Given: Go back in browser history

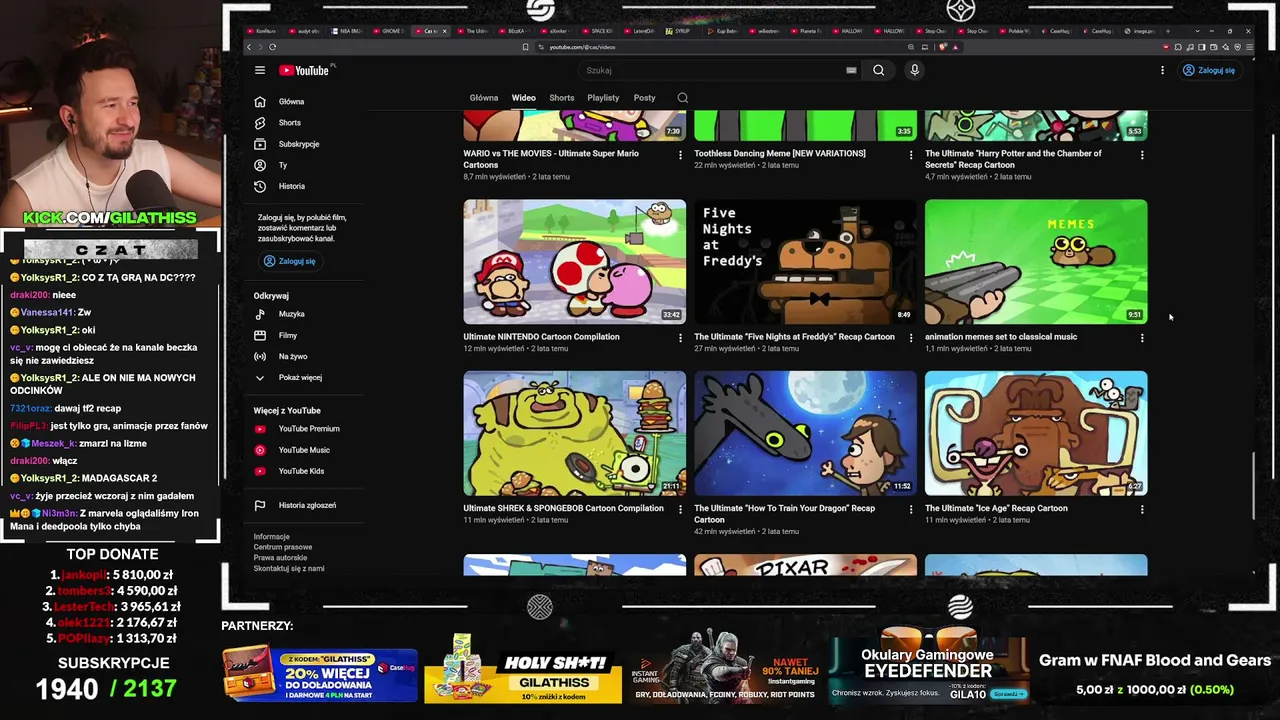Looking at the screenshot, I should 249,47.
